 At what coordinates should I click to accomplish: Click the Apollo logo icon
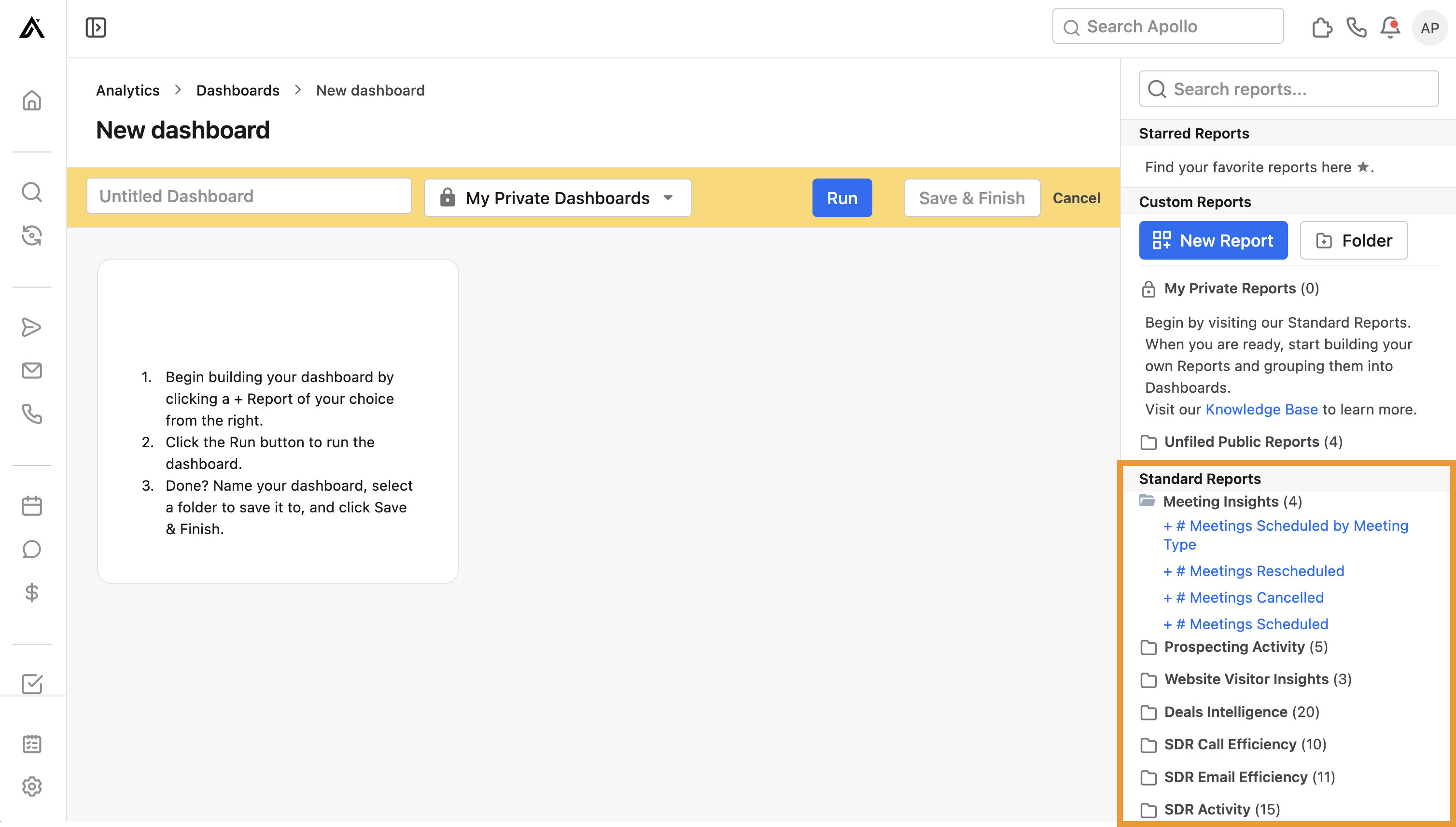[x=32, y=28]
